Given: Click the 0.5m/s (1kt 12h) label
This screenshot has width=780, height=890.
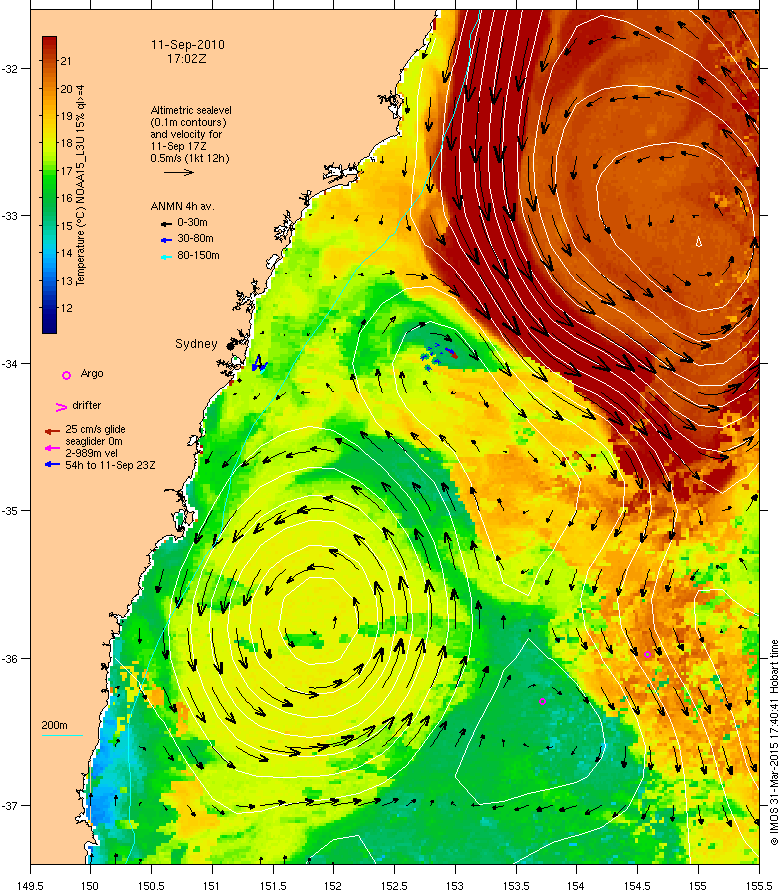Looking at the screenshot, I should (x=190, y=158).
